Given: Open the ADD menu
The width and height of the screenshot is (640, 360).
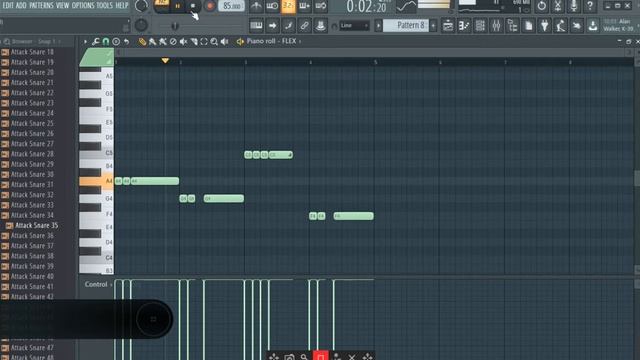Looking at the screenshot, I should tap(21, 5).
